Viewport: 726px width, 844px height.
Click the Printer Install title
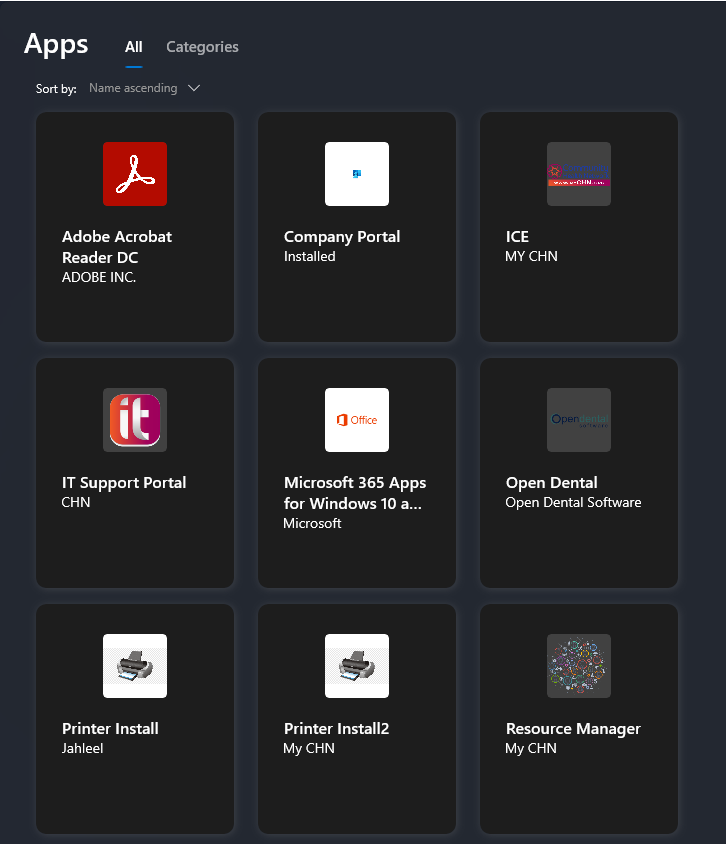tap(110, 729)
